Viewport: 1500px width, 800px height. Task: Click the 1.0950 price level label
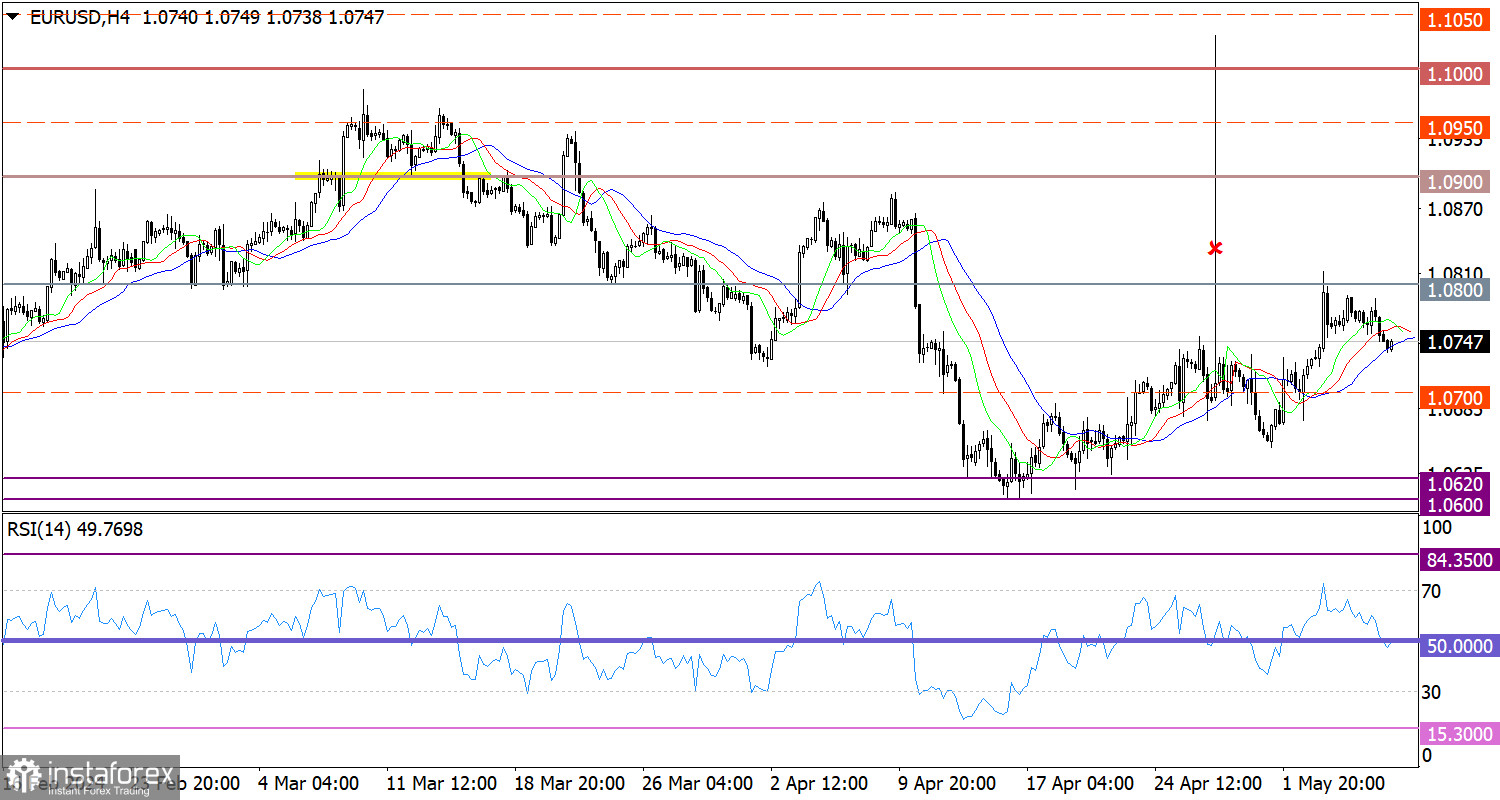tap(1453, 128)
